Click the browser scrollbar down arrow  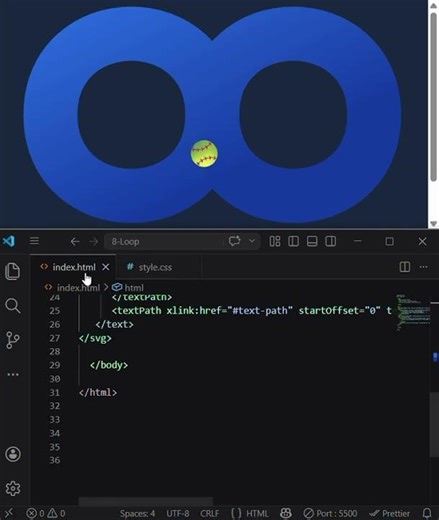coord(433,224)
